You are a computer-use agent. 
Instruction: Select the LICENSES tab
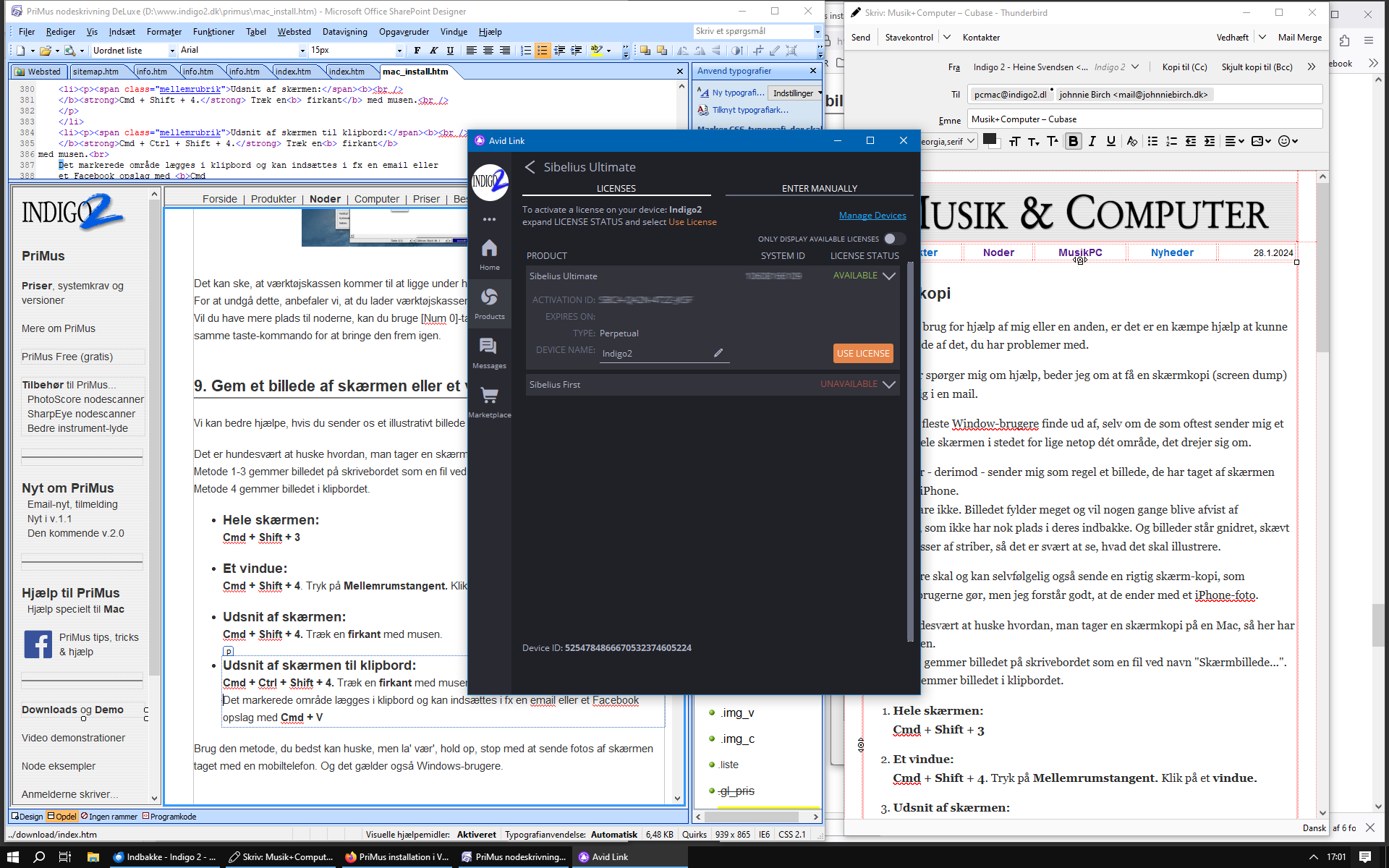click(x=616, y=189)
